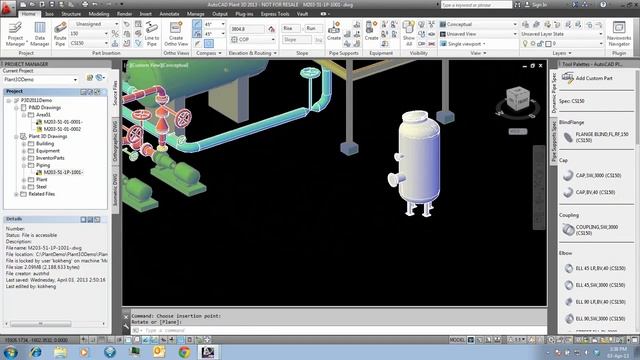Select the CAP BV 40 part
The width and height of the screenshot is (640, 360).
pos(589,192)
